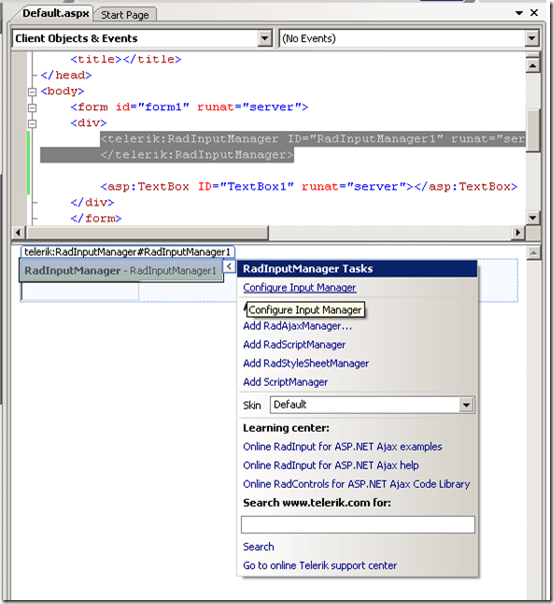Click the Search link
Viewport: 554px width, 604px height.
[x=259, y=547]
